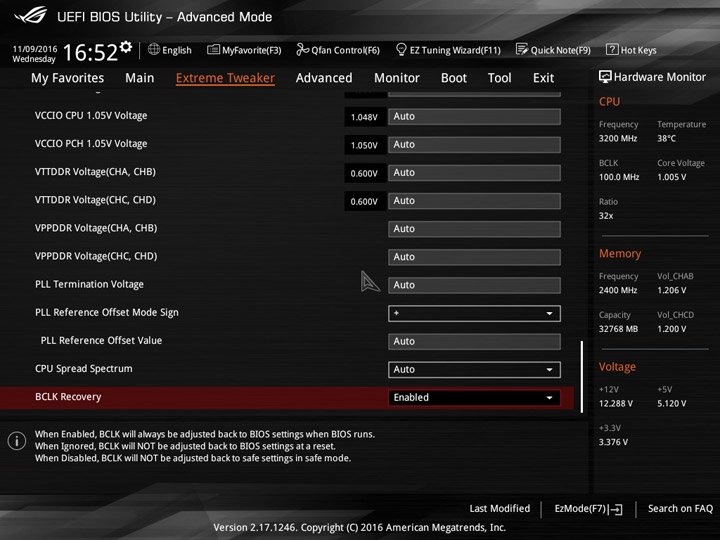Screen dimensions: 720x540
Task: Select the Extreme Tweaker tab
Action: coord(225,78)
